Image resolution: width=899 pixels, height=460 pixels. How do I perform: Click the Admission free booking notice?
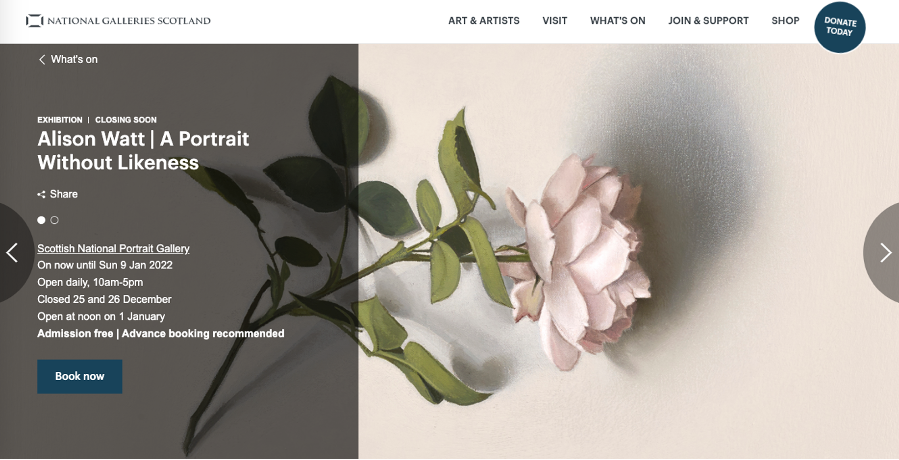pos(161,333)
